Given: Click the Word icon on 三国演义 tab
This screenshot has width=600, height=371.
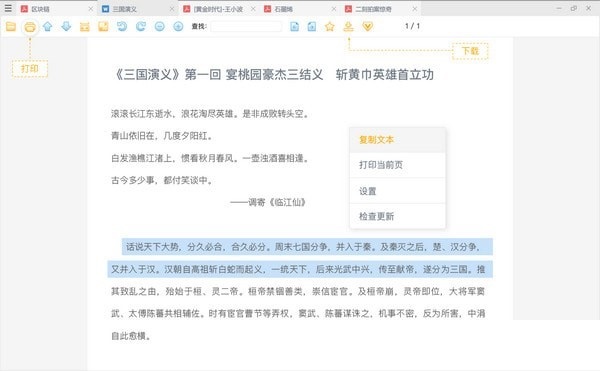Looking at the screenshot, I should click(106, 9).
